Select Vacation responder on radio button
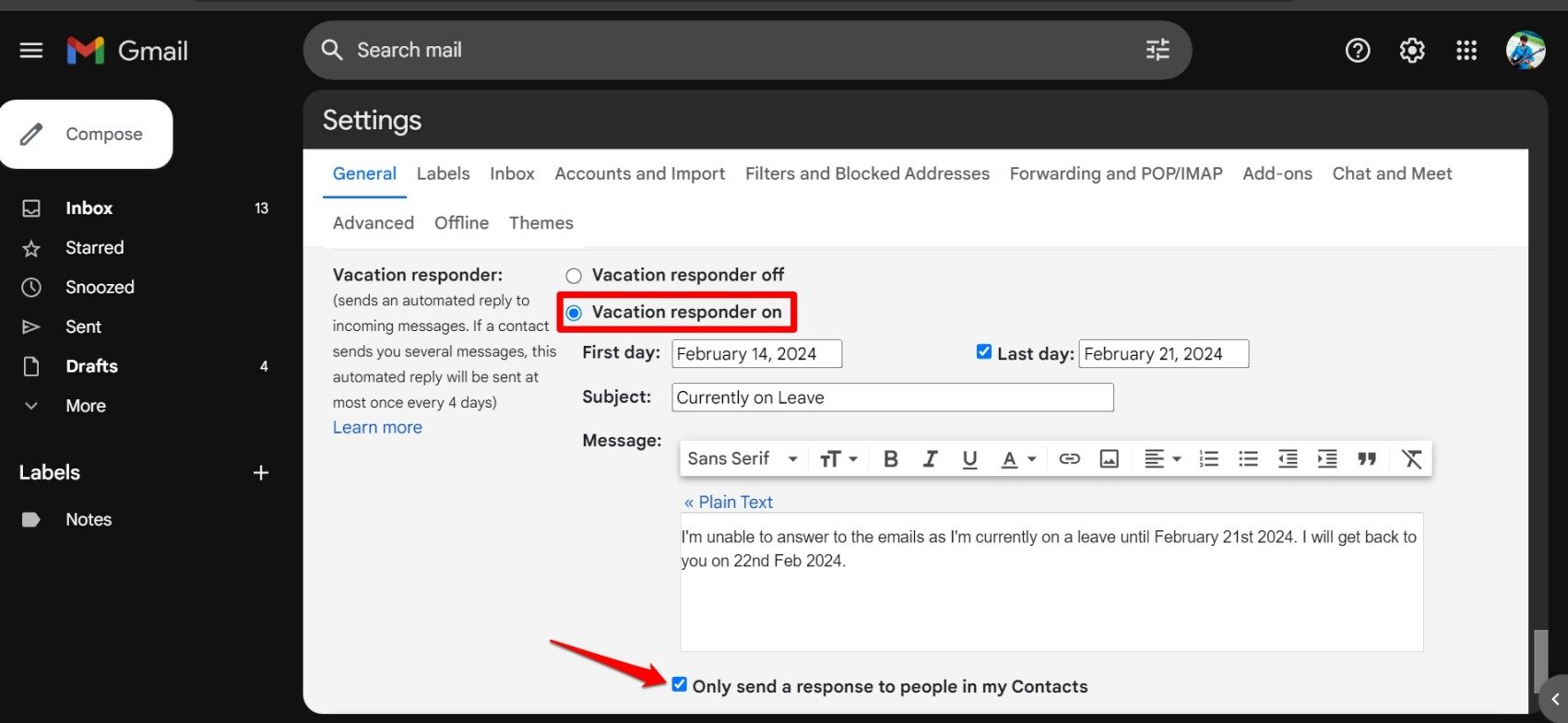Screen dimensions: 1568x723 pyautogui.click(x=574, y=314)
